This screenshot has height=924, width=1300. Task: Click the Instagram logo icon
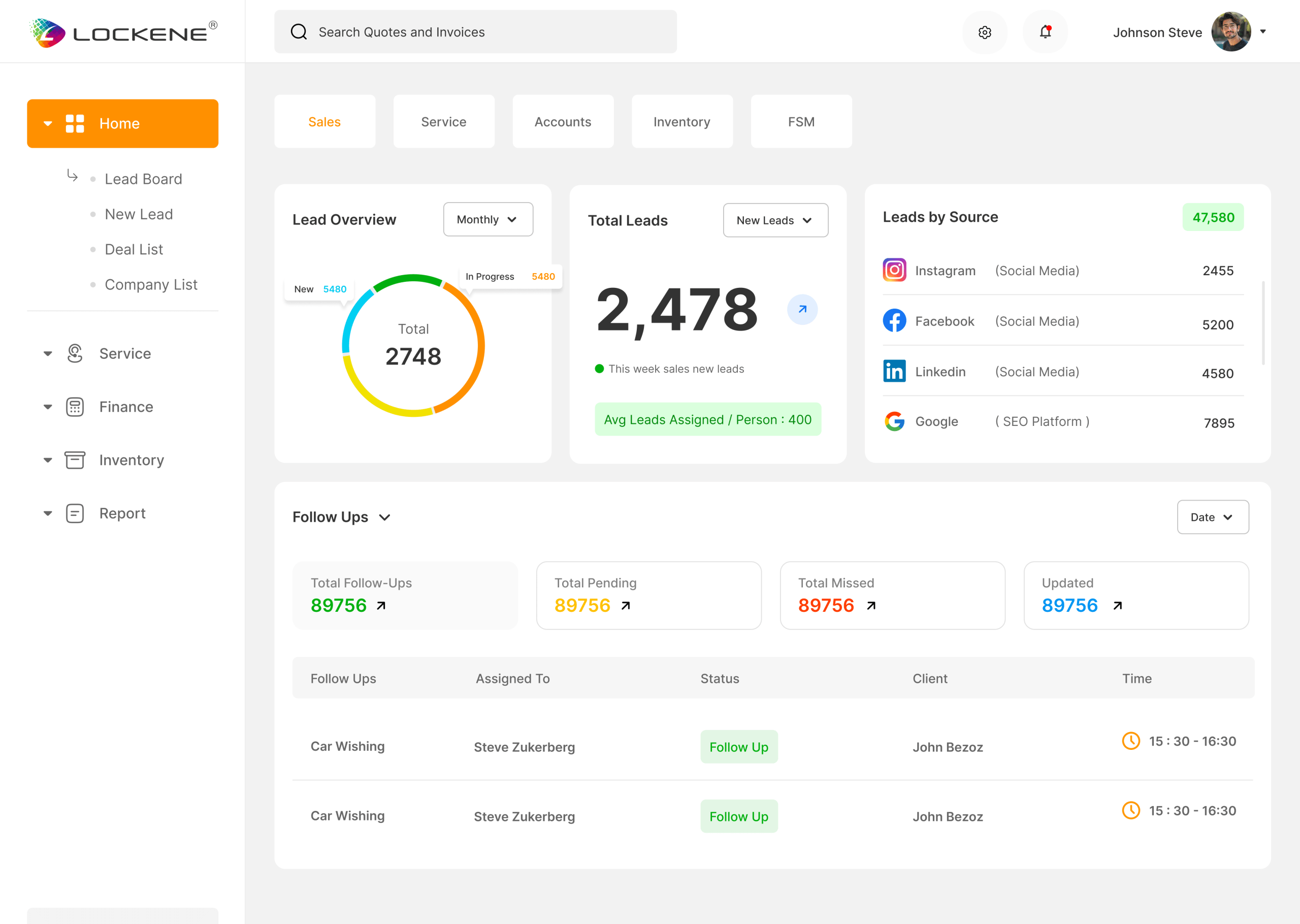pos(894,270)
